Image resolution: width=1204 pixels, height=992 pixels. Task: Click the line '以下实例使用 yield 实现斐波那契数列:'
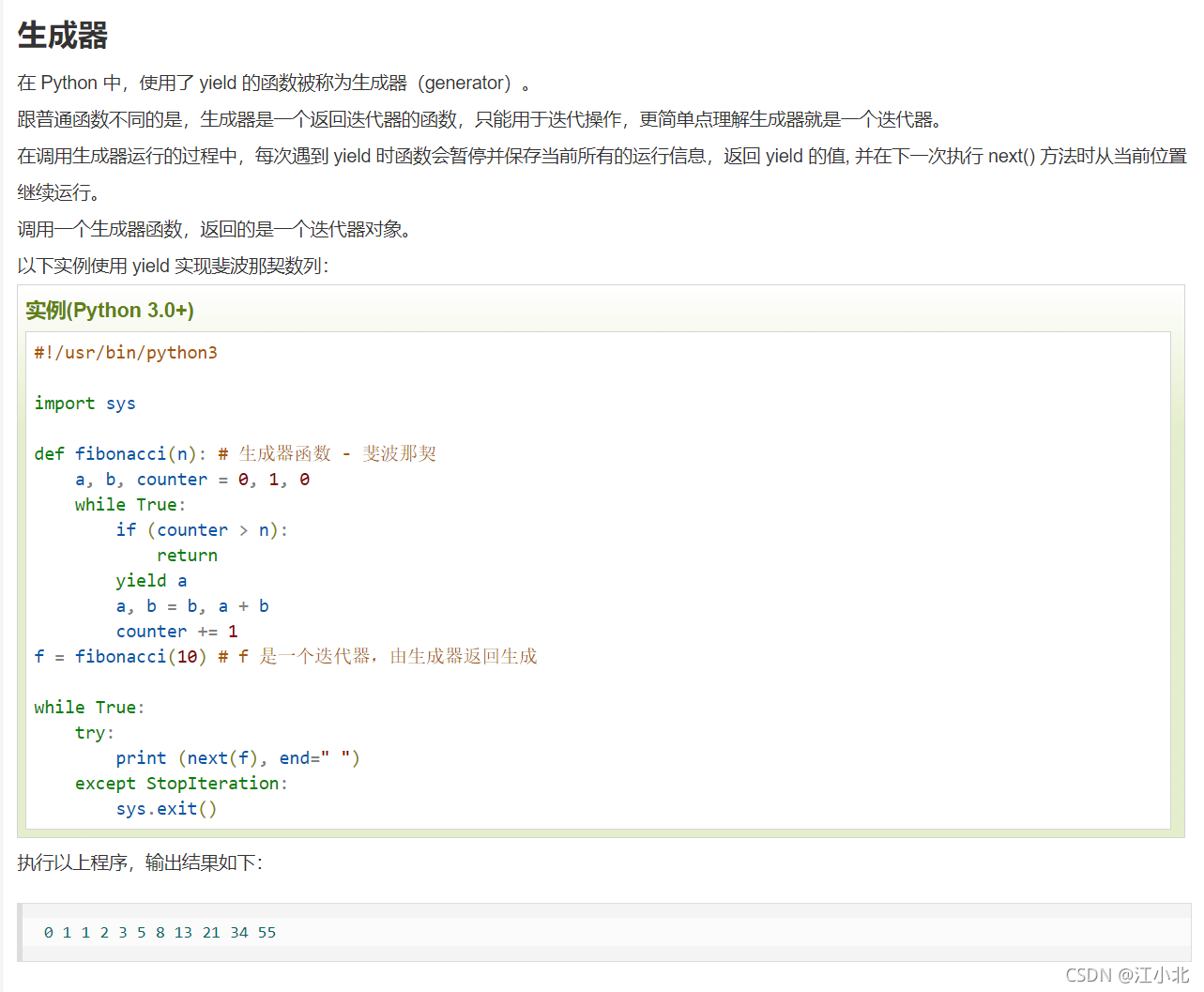point(174,266)
